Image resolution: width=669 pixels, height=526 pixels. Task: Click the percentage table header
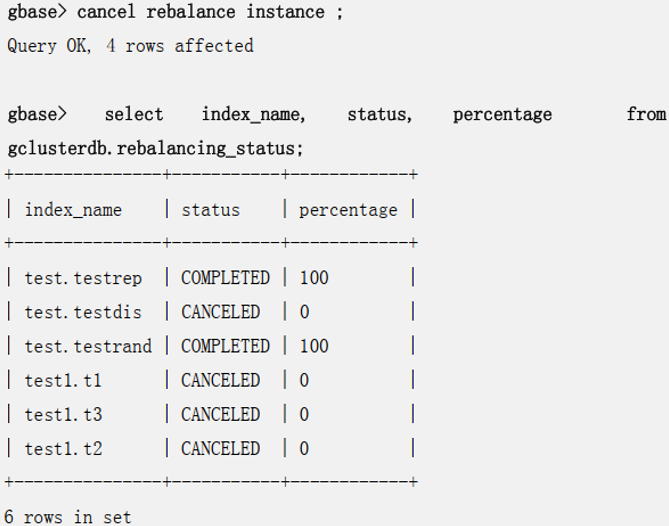coord(347,210)
